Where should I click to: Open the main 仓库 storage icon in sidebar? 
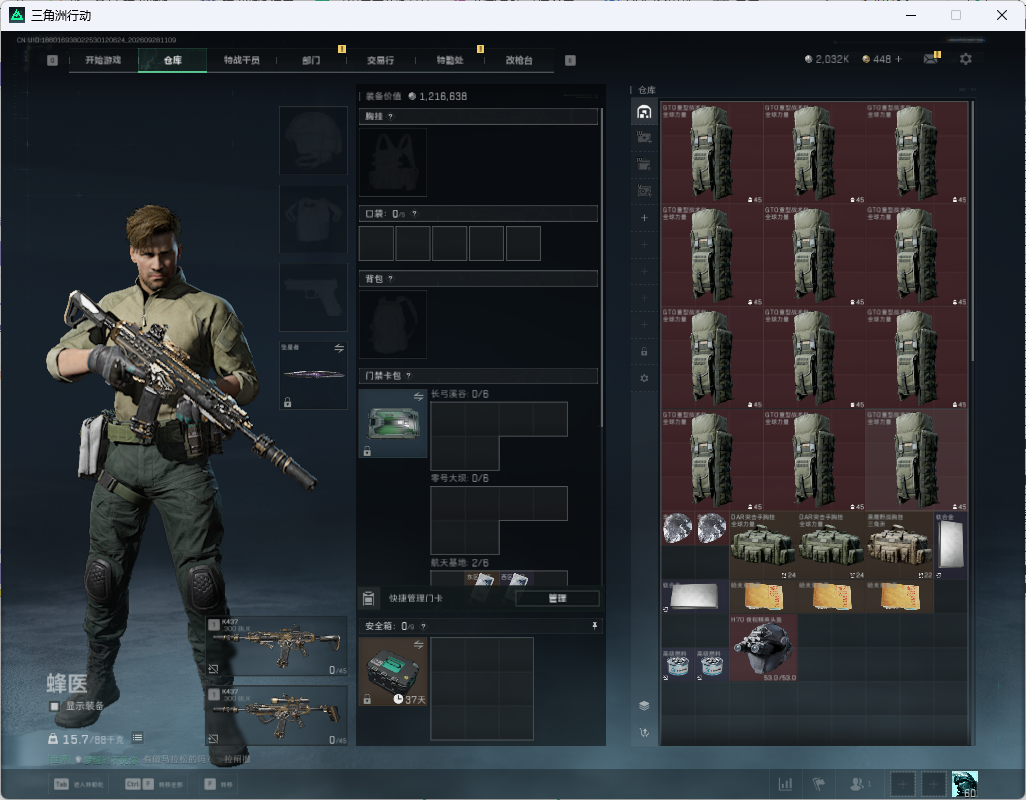[644, 112]
